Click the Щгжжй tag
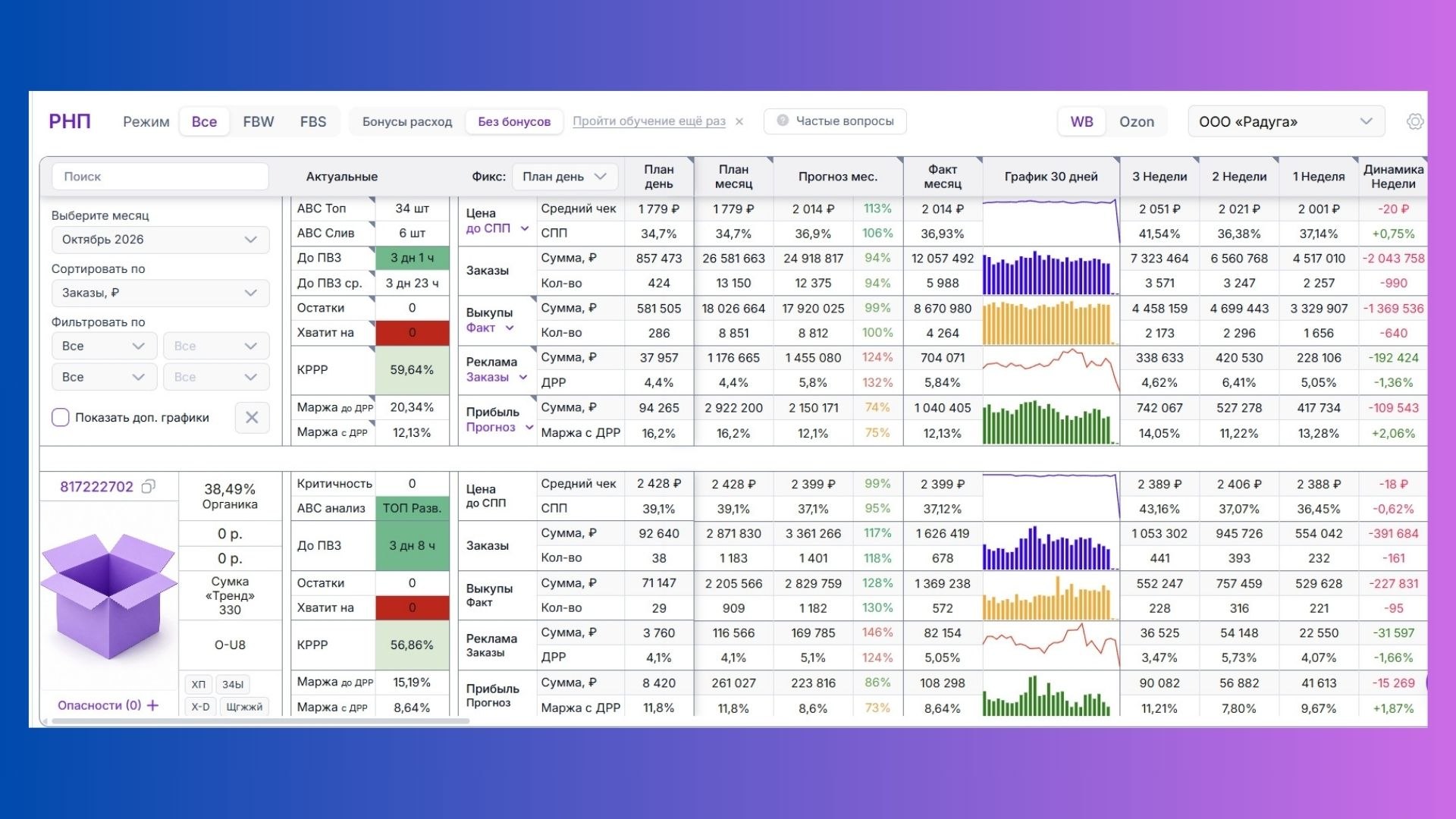Viewport: 1456px width, 819px height. (244, 707)
